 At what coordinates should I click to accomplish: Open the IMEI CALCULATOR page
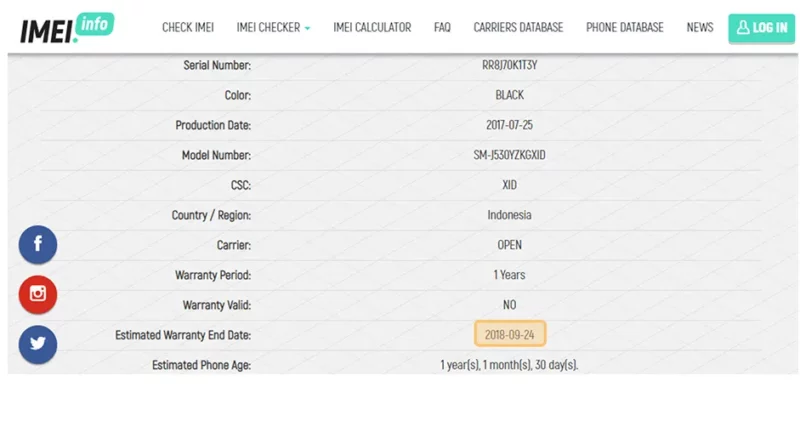[372, 28]
